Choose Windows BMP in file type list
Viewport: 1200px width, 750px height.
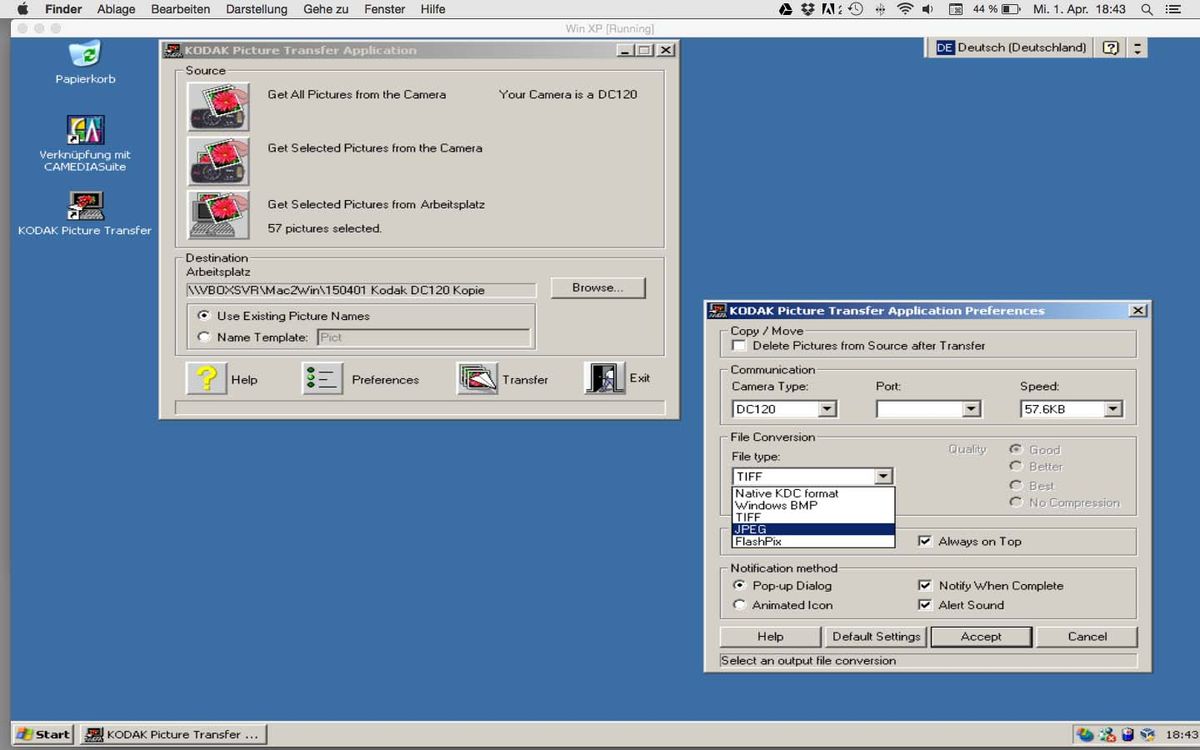pos(814,505)
